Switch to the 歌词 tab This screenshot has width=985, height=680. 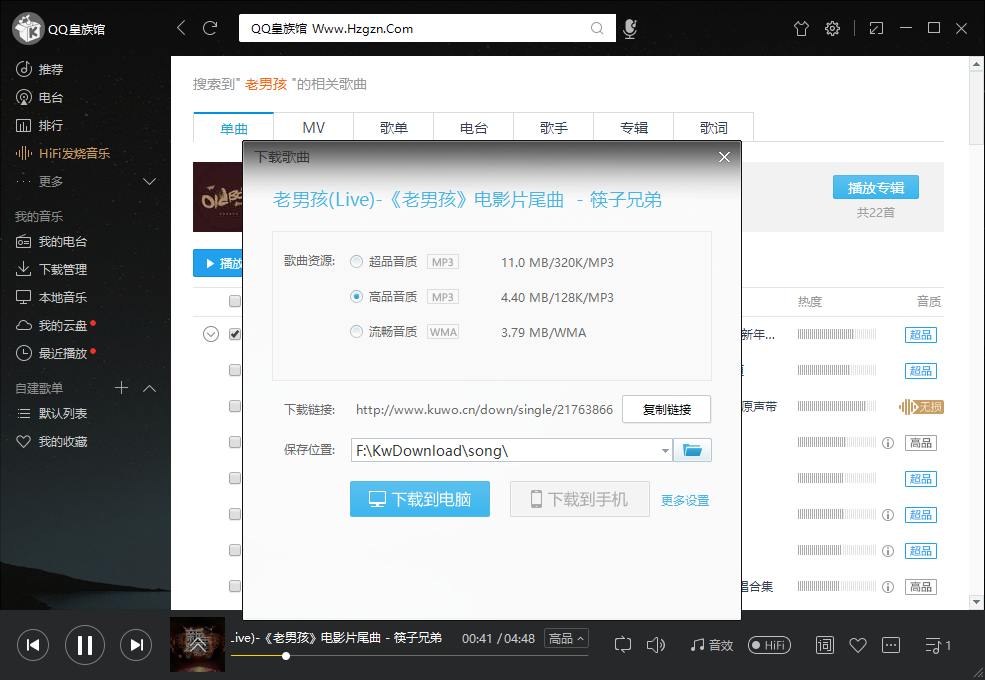coord(713,128)
